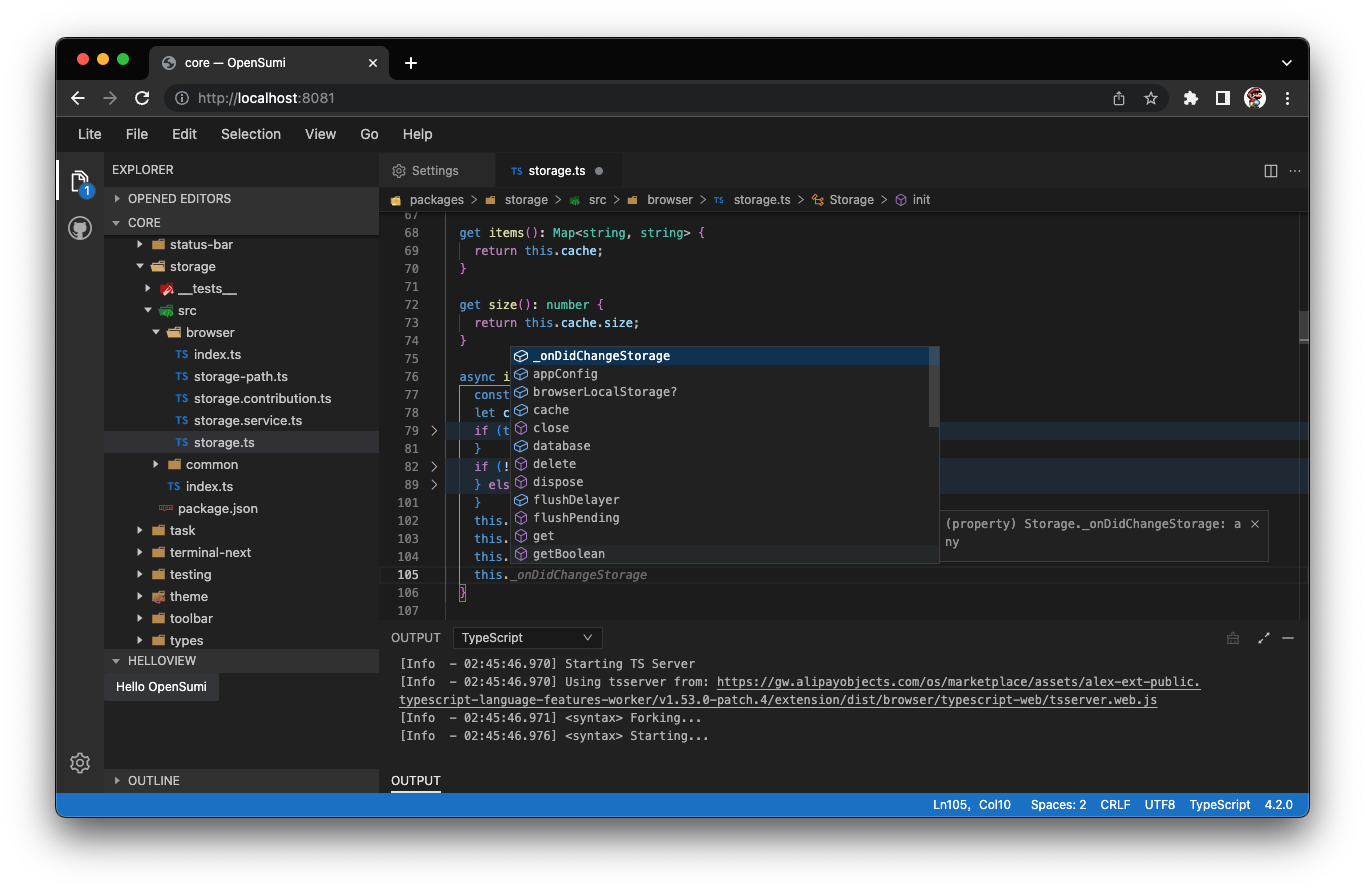Expand the OPENED EDITORS section
The width and height of the screenshot is (1365, 891).
coord(179,199)
